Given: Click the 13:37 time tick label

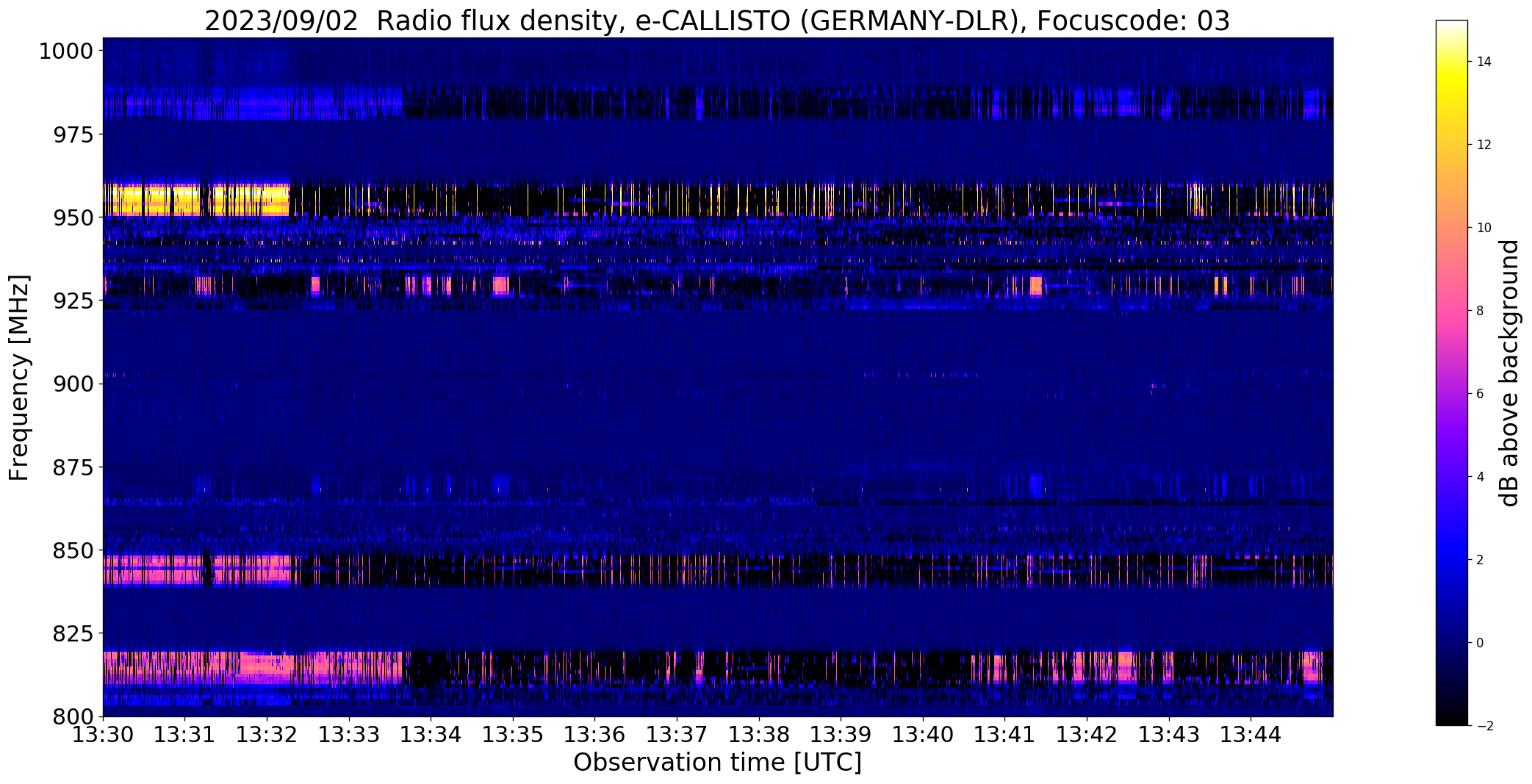Looking at the screenshot, I should [677, 735].
